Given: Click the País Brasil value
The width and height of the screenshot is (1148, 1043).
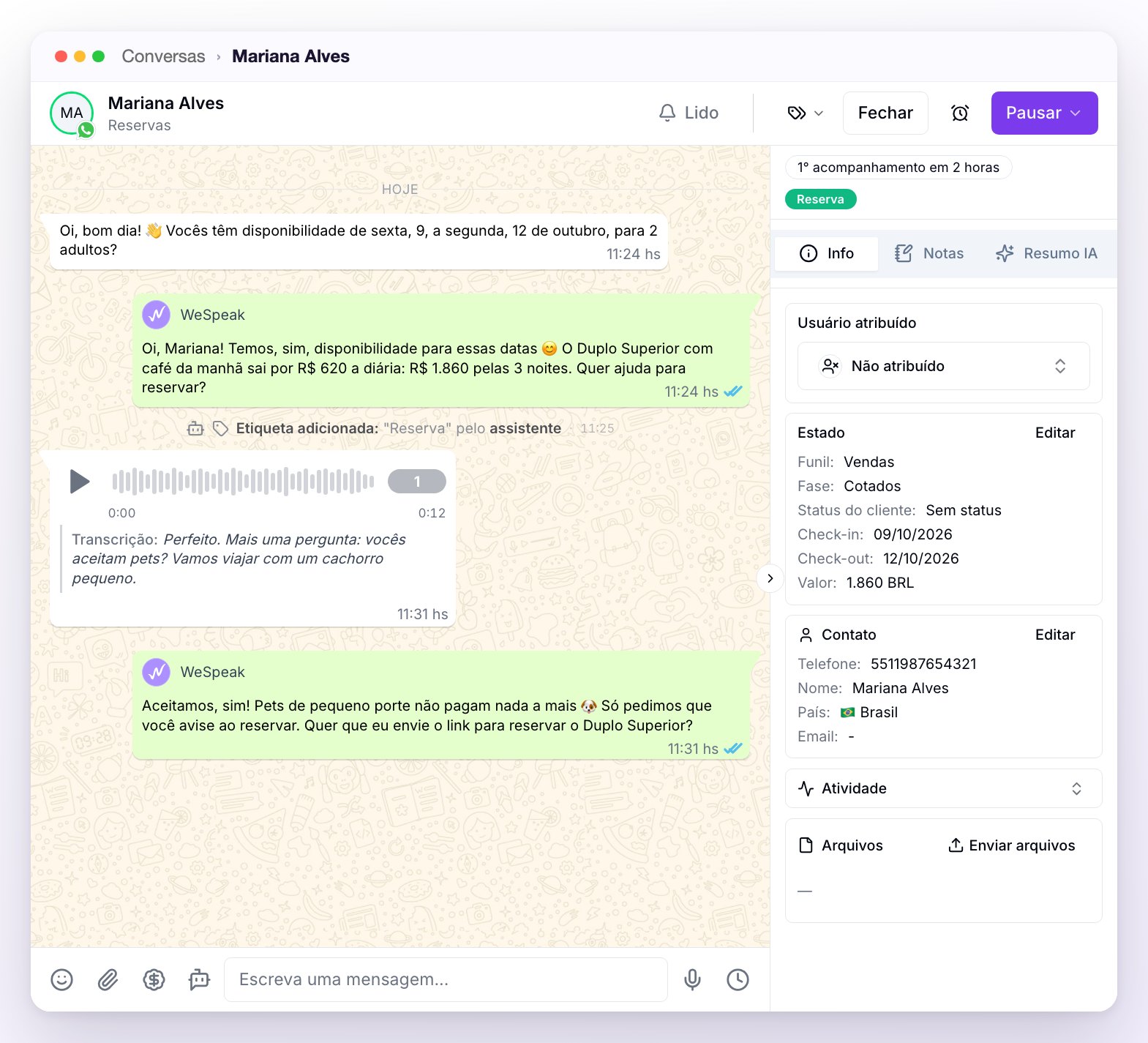Looking at the screenshot, I should click(x=868, y=712).
